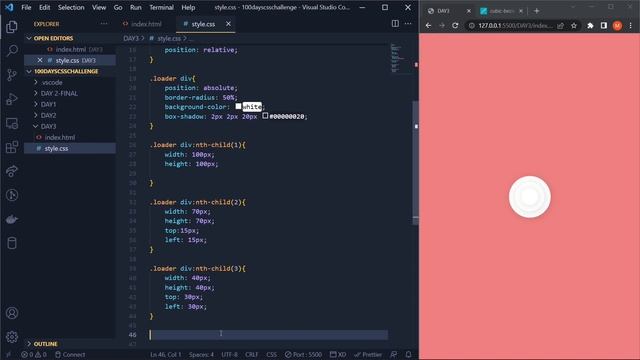
Task: Click DAY3 in the breadcrumb path
Action: [131, 38]
